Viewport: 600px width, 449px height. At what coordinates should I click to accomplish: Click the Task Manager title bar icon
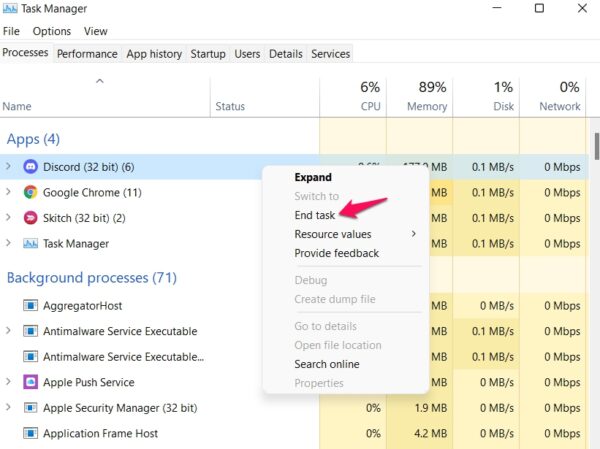point(10,8)
